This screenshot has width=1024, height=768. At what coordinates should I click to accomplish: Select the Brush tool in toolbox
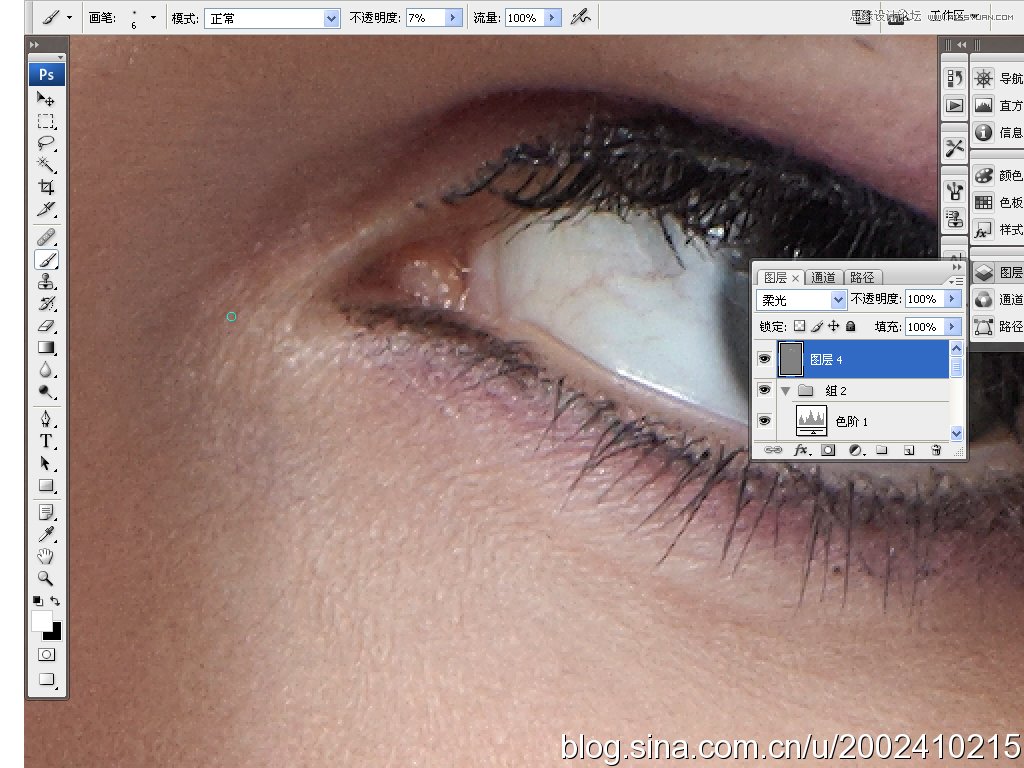pos(46,259)
